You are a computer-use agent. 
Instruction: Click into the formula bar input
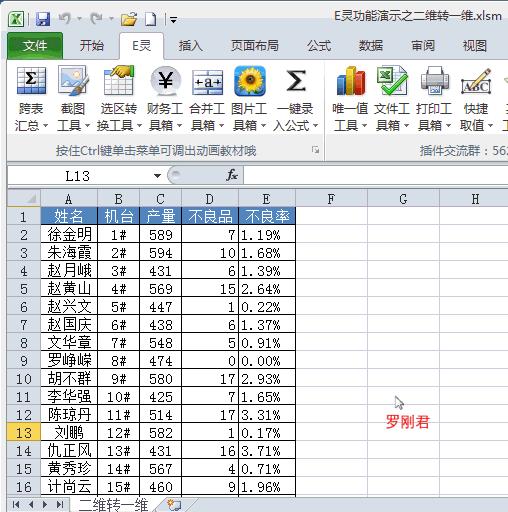pyautogui.click(x=376, y=175)
